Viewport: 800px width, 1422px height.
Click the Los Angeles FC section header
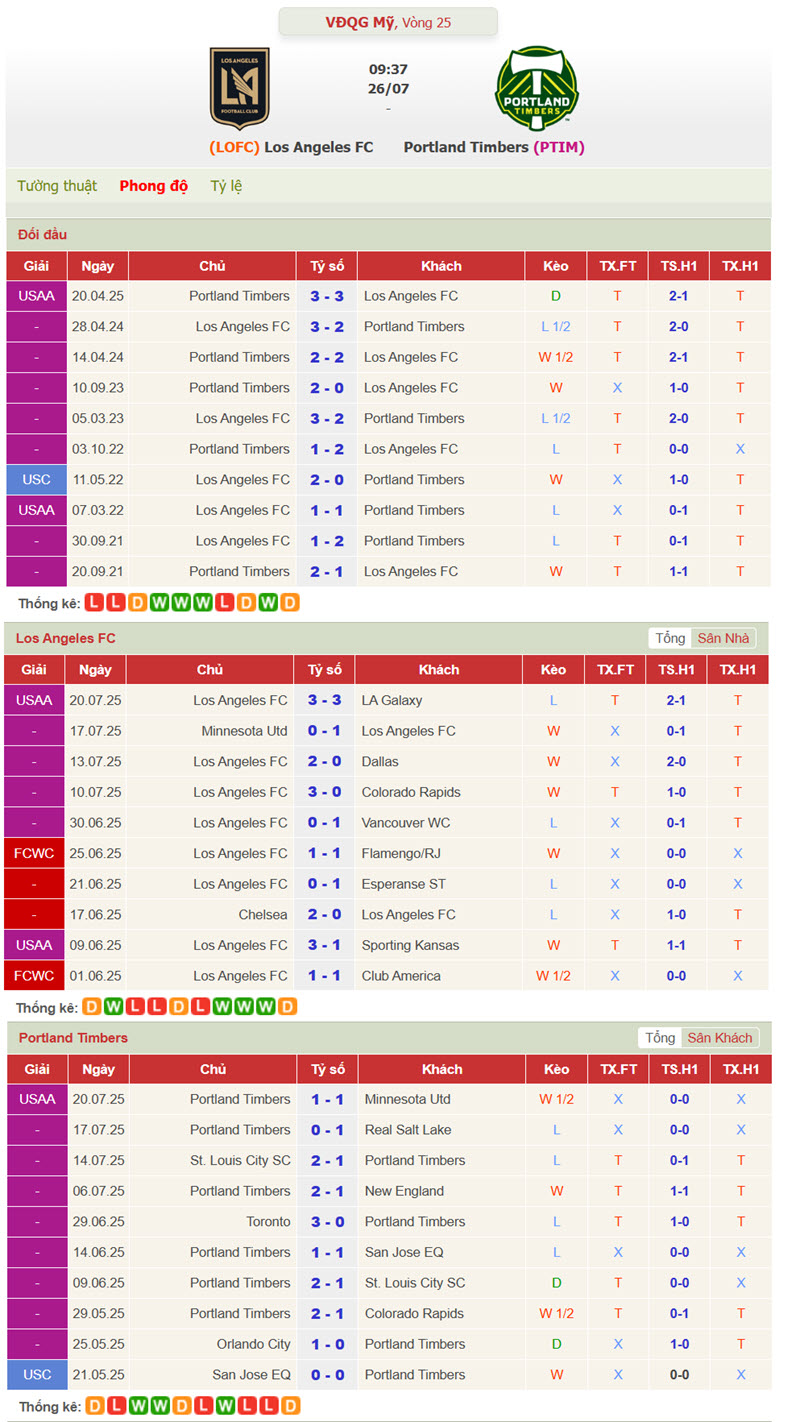tap(65, 638)
